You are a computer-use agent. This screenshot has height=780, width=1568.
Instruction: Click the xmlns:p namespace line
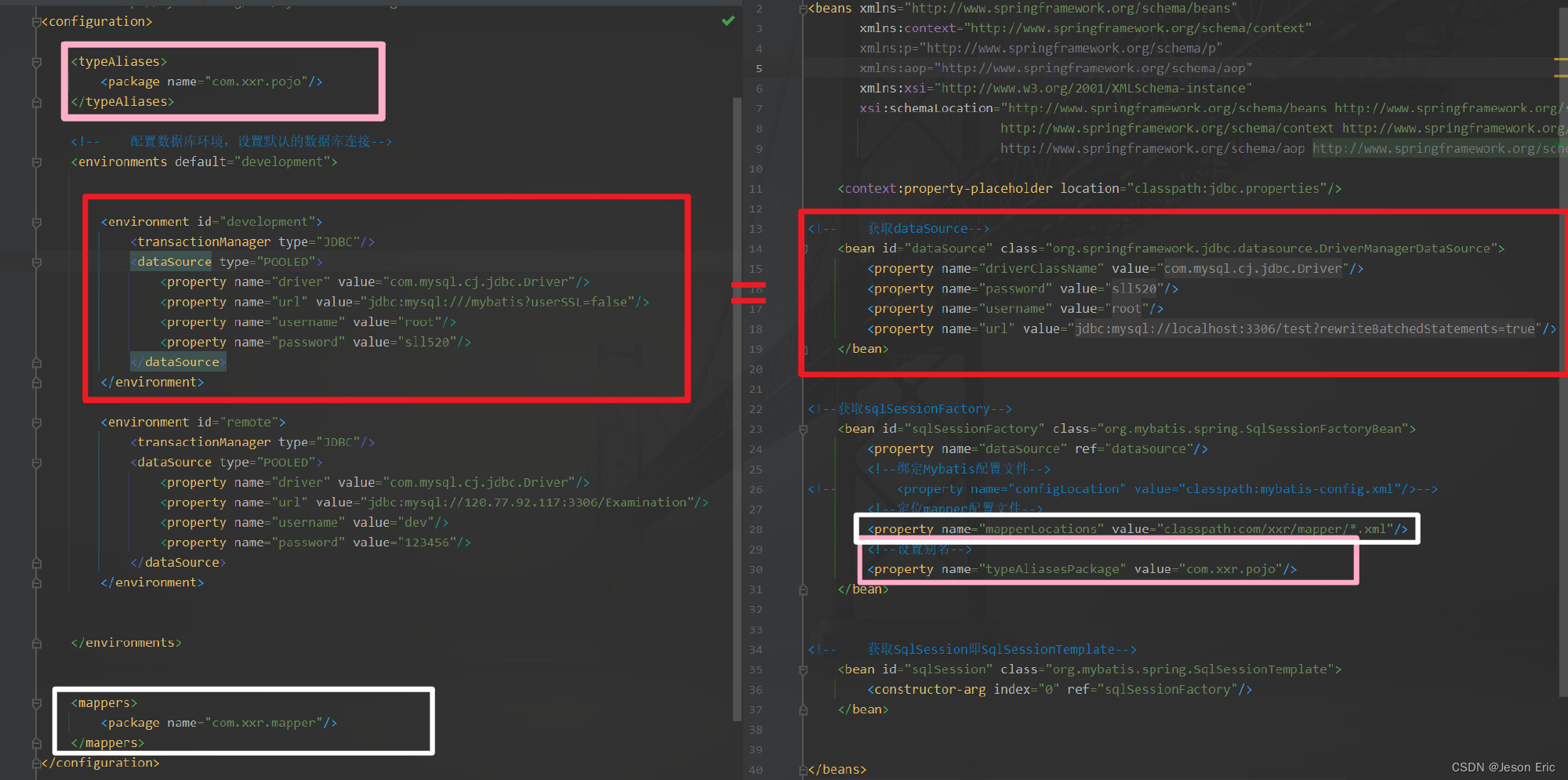pos(1041,49)
